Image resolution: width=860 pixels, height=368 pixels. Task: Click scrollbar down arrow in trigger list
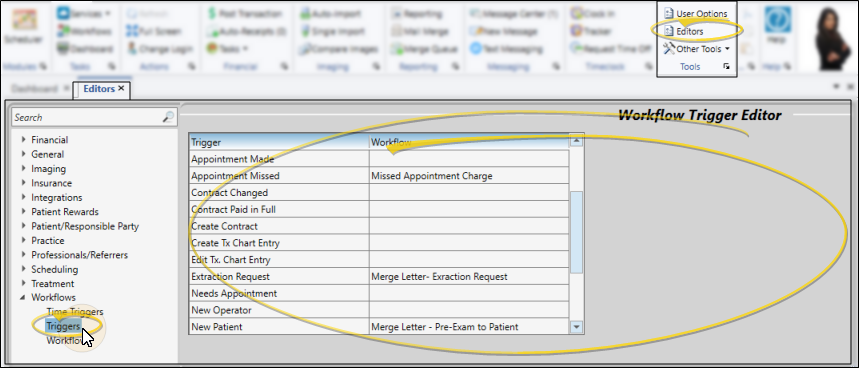point(576,327)
